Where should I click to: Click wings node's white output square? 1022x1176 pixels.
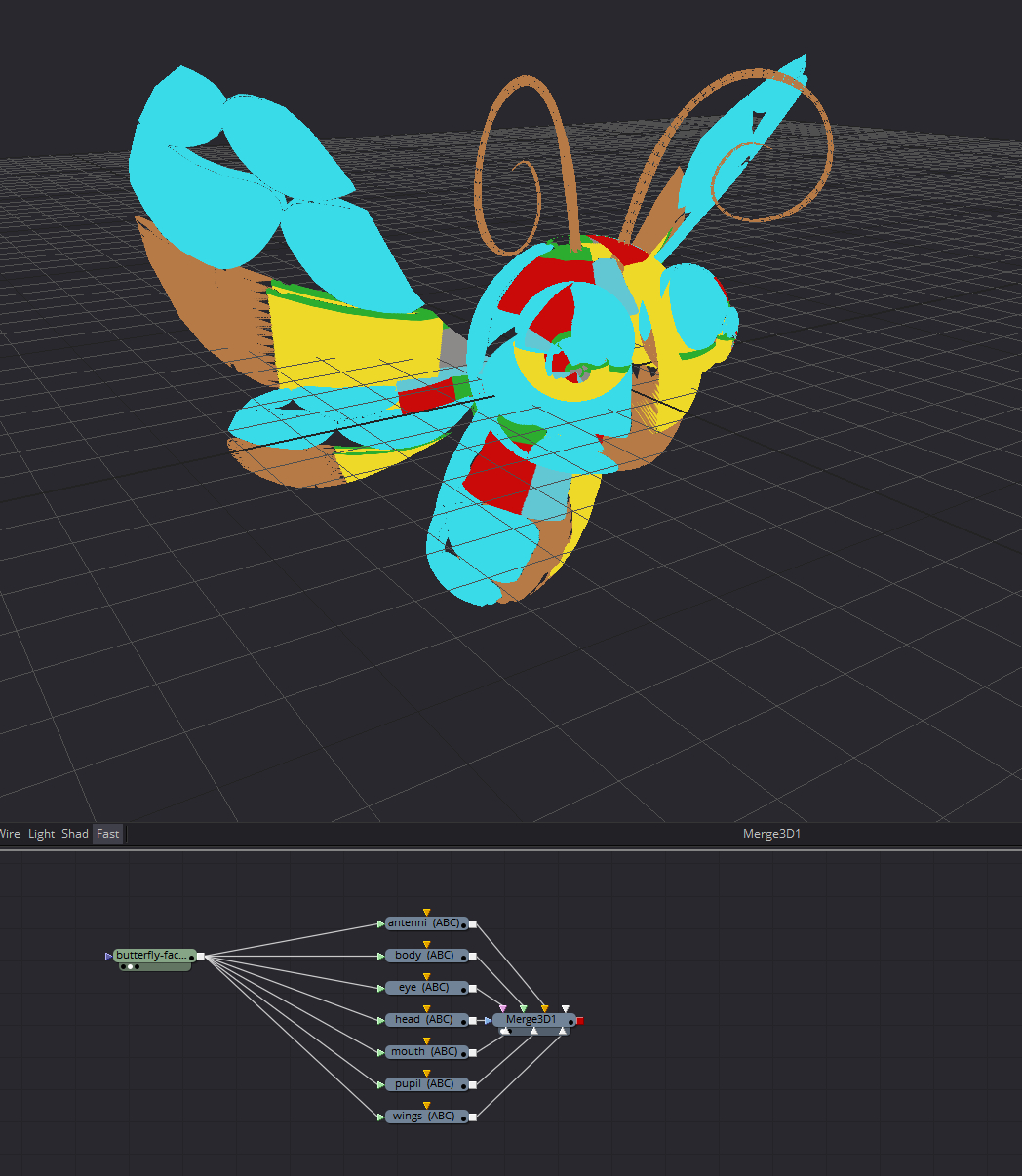click(x=473, y=1117)
